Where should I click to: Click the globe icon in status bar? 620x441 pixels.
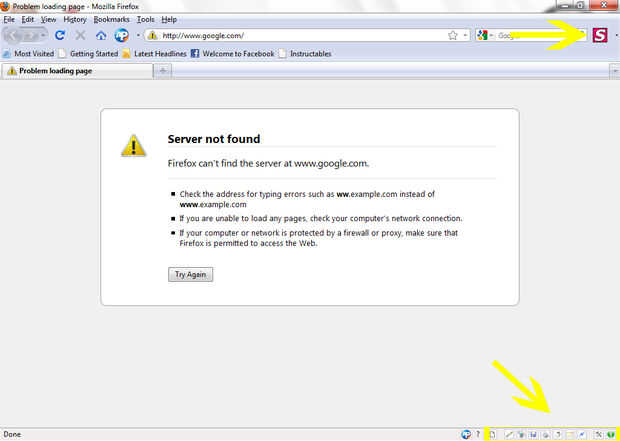point(466,434)
